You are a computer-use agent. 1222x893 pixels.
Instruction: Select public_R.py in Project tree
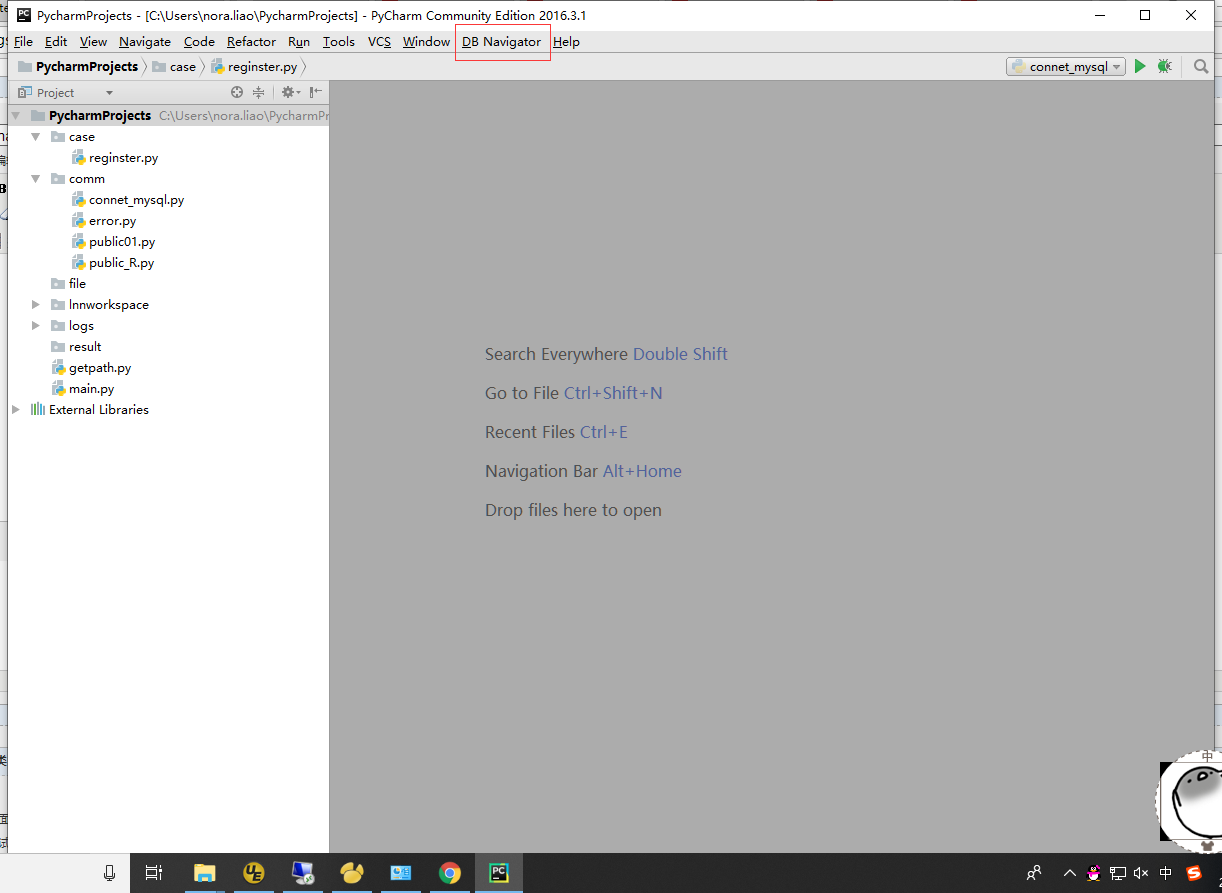[x=113, y=263]
